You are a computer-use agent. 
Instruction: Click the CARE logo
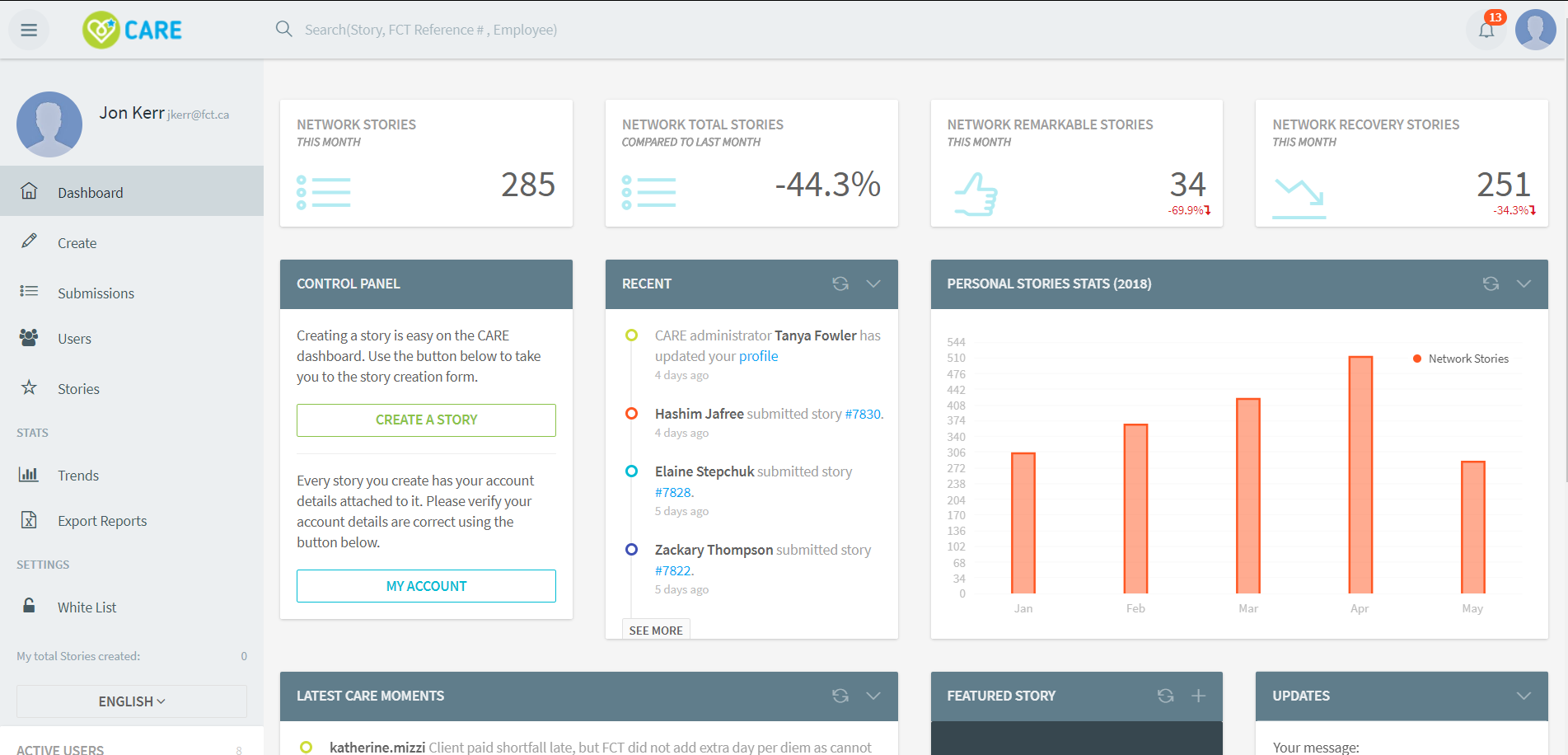coord(132,30)
